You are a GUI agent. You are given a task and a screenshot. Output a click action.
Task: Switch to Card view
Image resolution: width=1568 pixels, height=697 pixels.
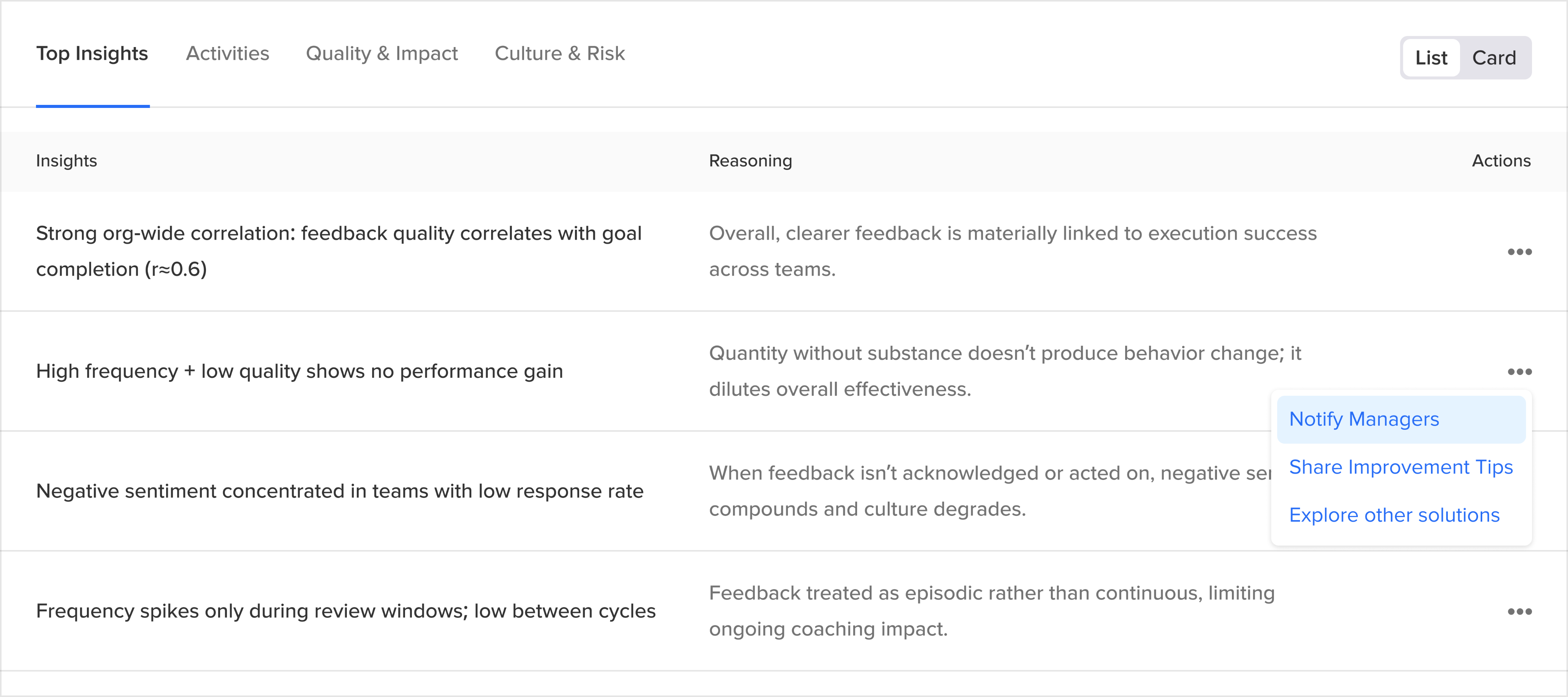point(1494,58)
